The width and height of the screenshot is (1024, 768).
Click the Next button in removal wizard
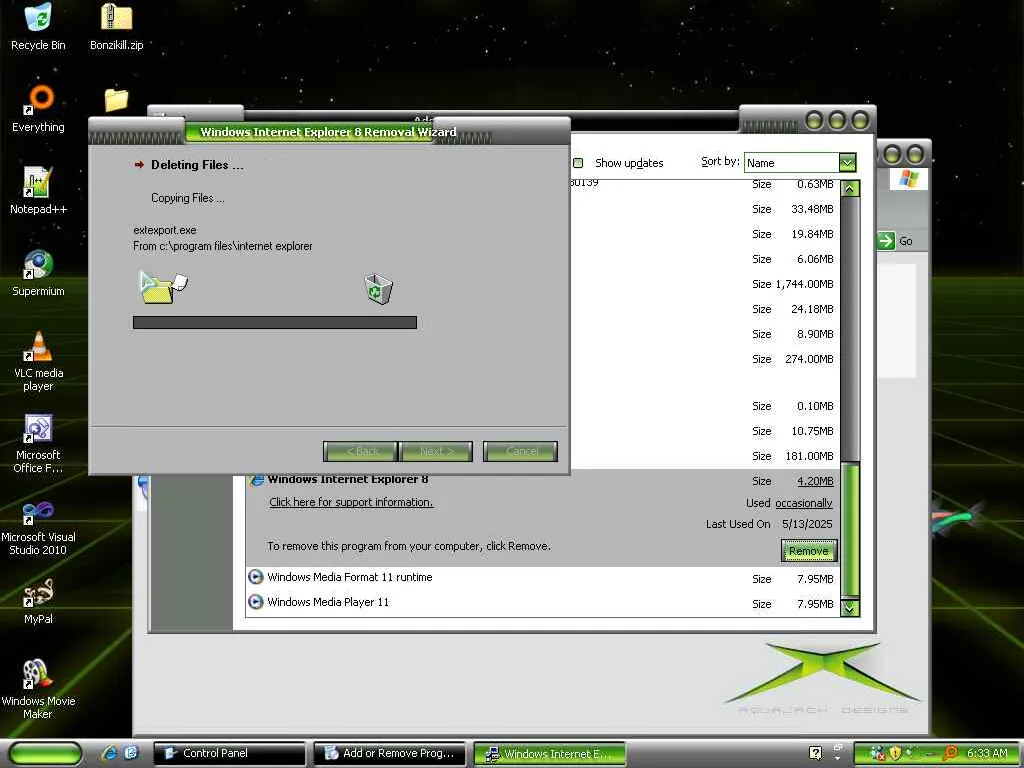[x=436, y=451]
